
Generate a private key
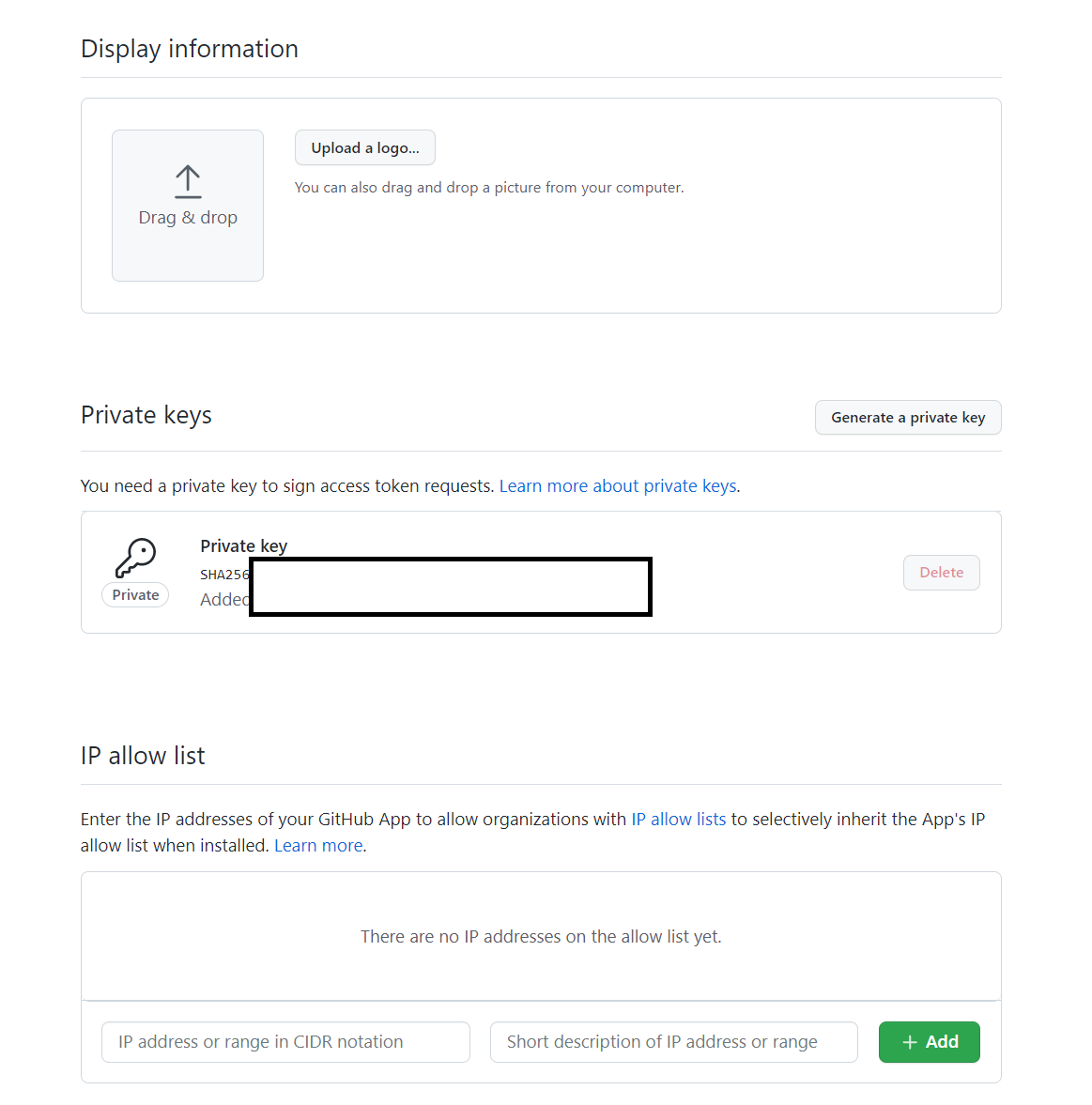[x=907, y=417]
